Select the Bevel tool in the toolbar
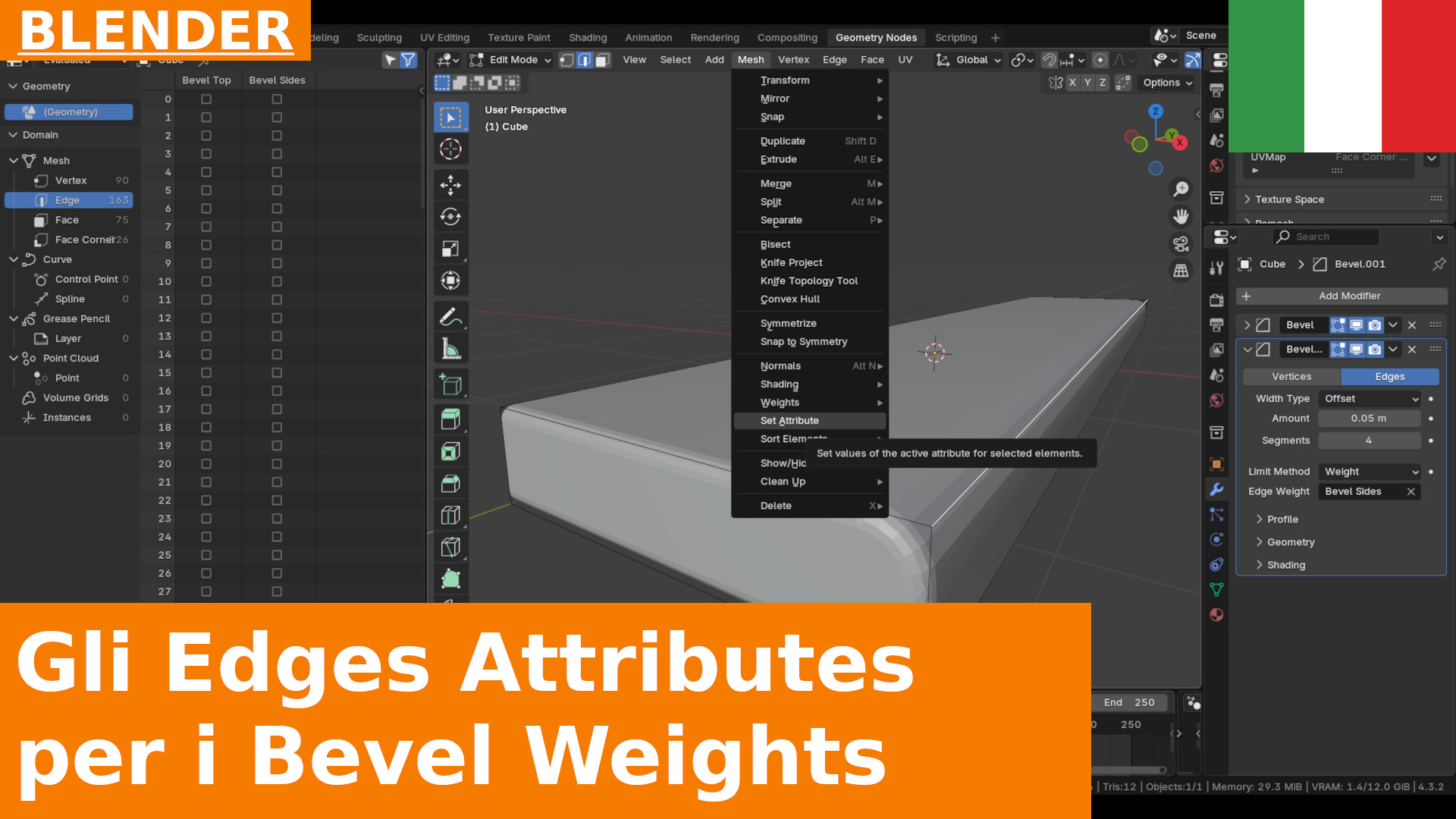Viewport: 1456px width, 819px height. [450, 484]
